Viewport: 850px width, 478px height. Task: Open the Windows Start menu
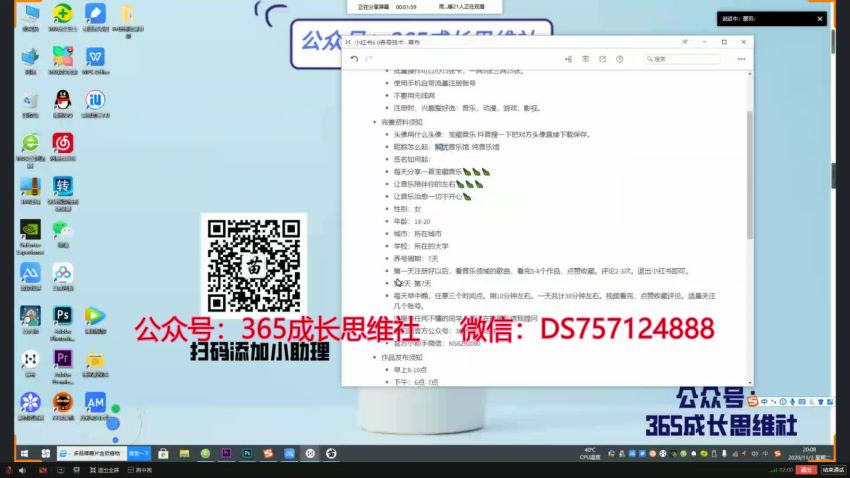pos(24,454)
